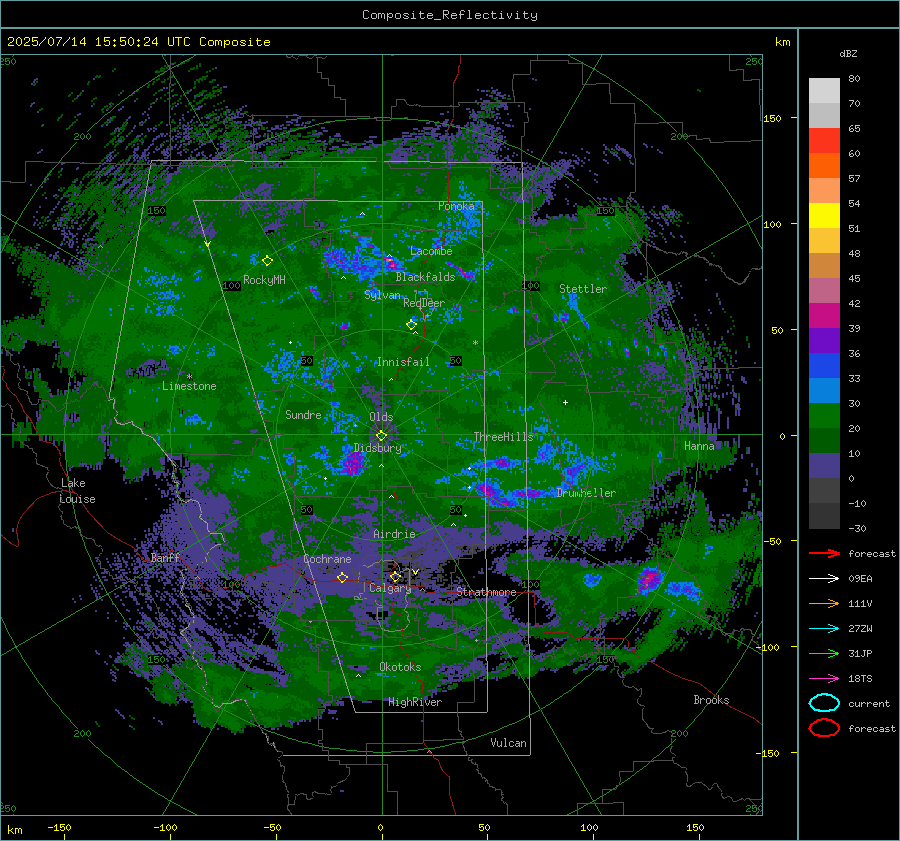Click the Airdrie city label
This screenshot has height=841, width=900.
(x=394, y=534)
